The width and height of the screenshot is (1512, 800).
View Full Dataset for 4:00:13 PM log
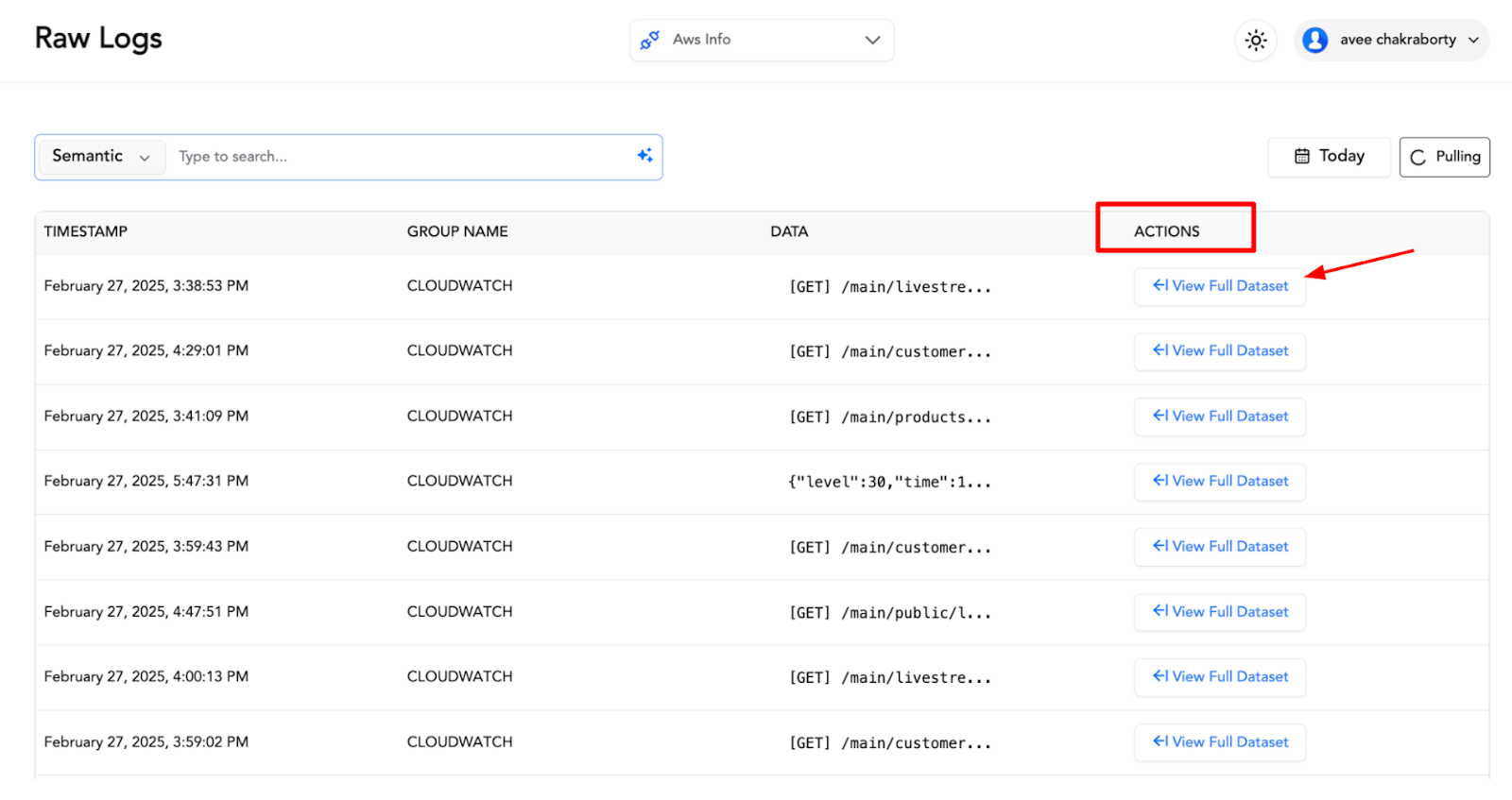coord(1220,677)
